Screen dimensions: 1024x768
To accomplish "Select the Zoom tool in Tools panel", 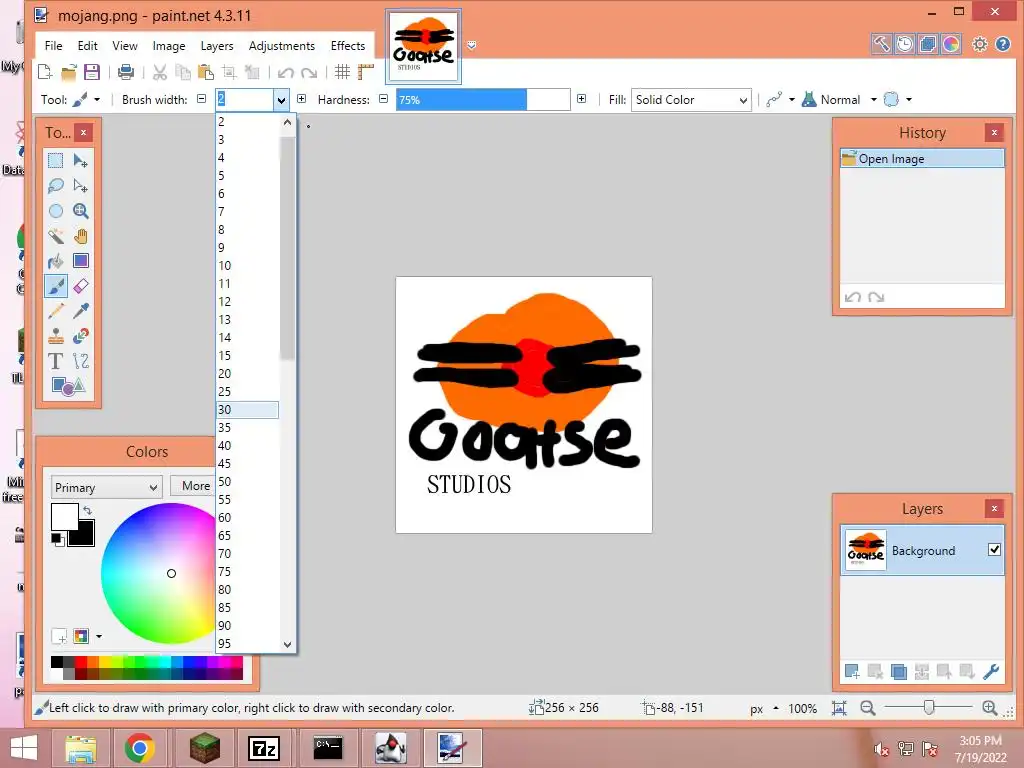I will click(81, 211).
